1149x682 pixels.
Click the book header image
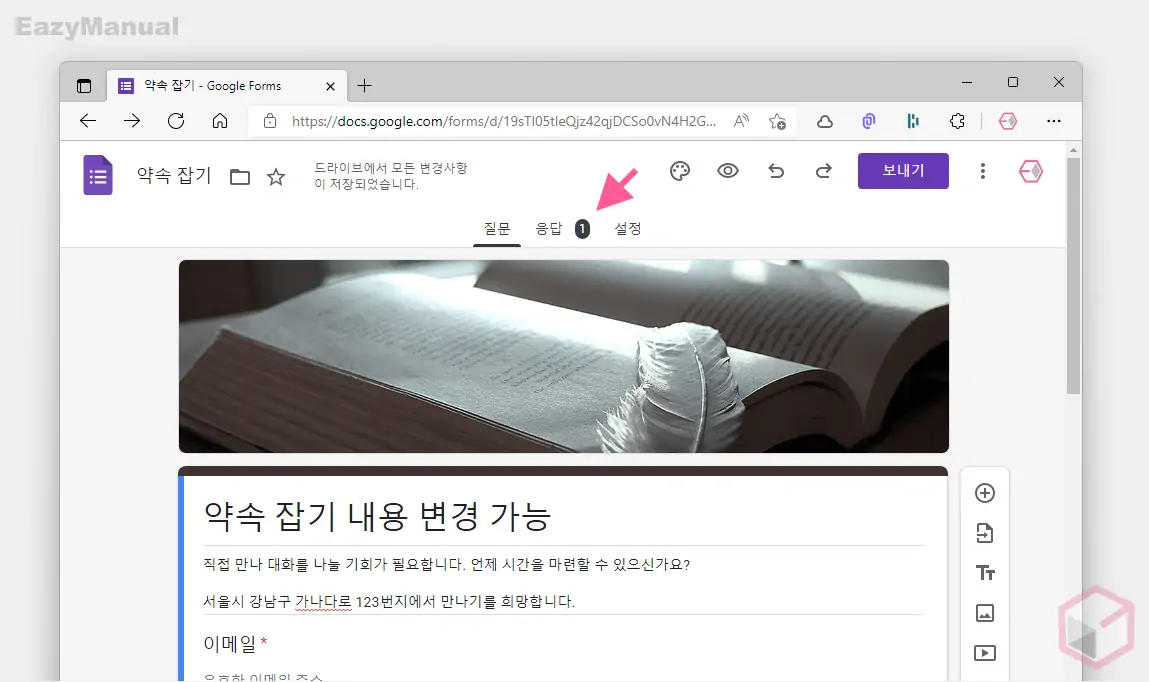pyautogui.click(x=564, y=356)
